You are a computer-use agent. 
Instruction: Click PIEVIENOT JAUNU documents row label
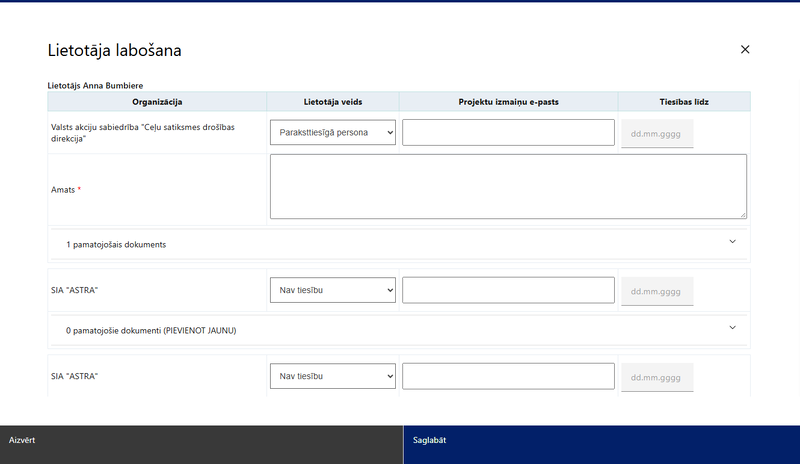tap(151, 331)
